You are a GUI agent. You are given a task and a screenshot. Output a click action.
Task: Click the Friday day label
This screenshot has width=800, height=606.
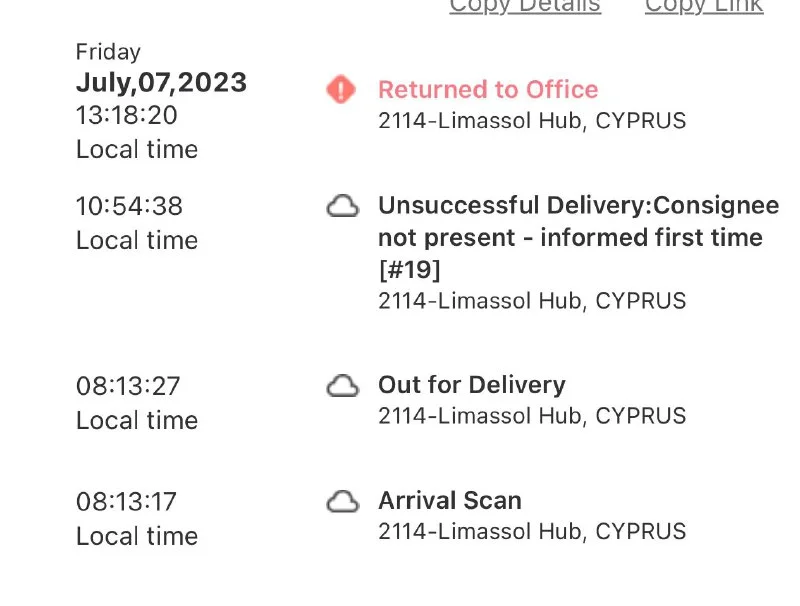(x=108, y=52)
